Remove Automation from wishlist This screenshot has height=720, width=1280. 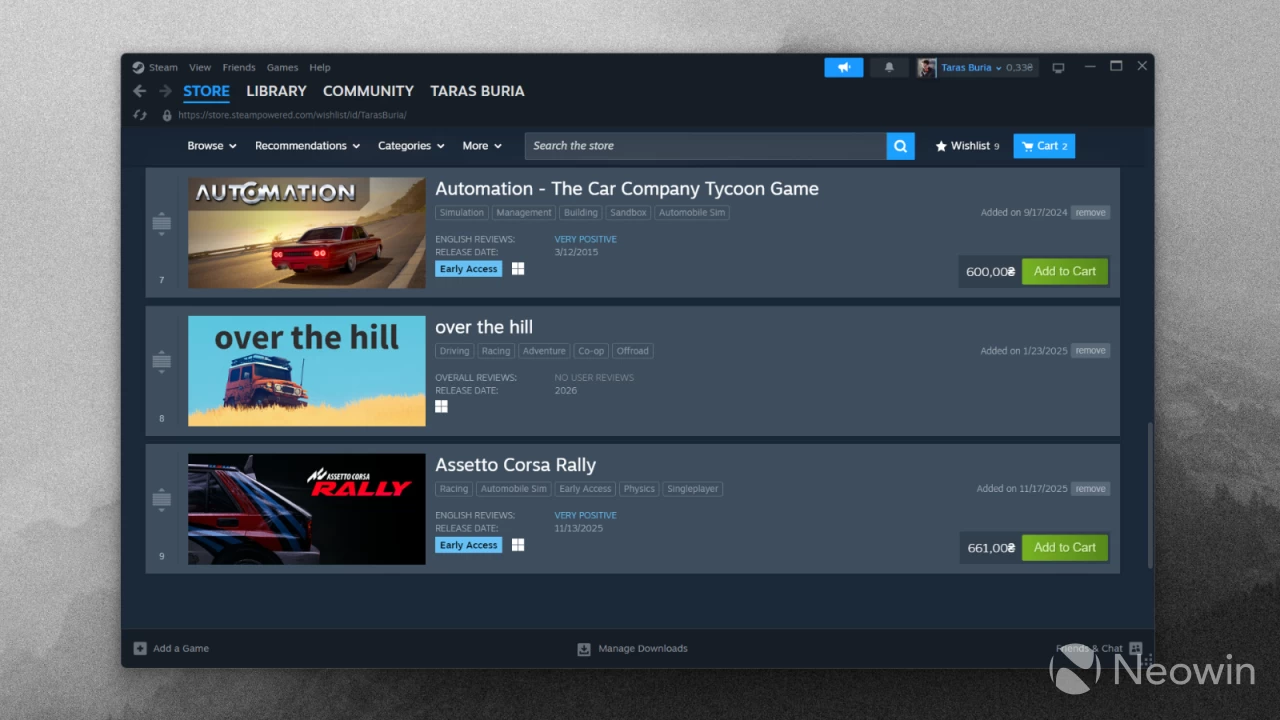[1090, 213]
